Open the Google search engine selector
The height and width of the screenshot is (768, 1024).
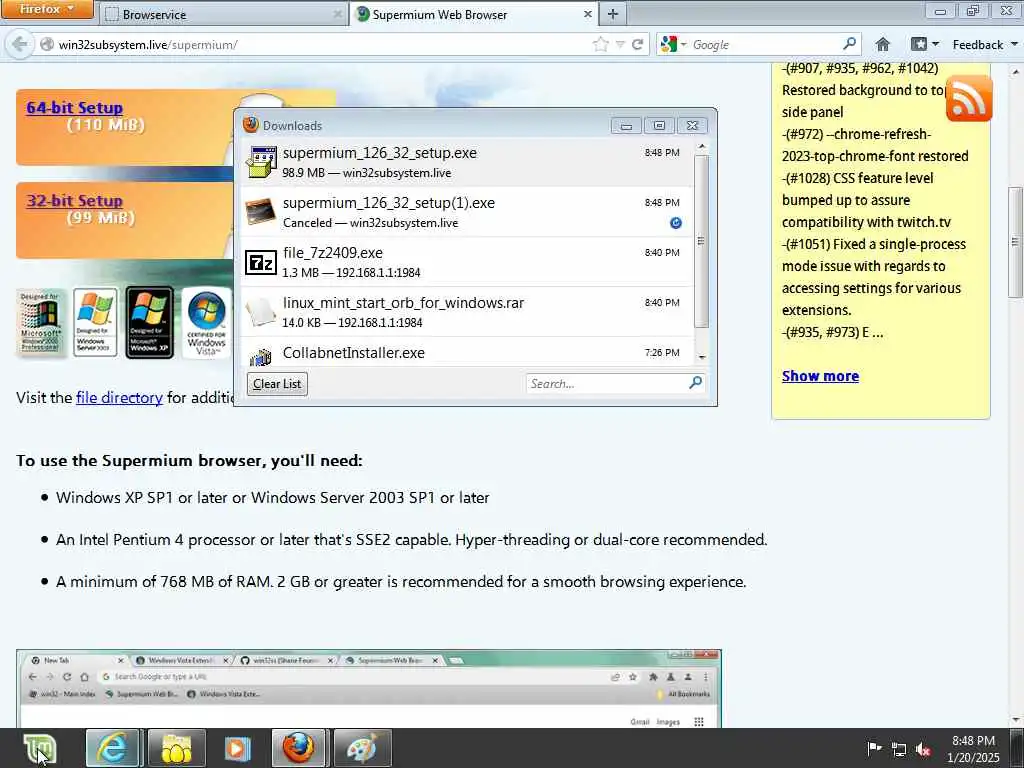click(673, 44)
